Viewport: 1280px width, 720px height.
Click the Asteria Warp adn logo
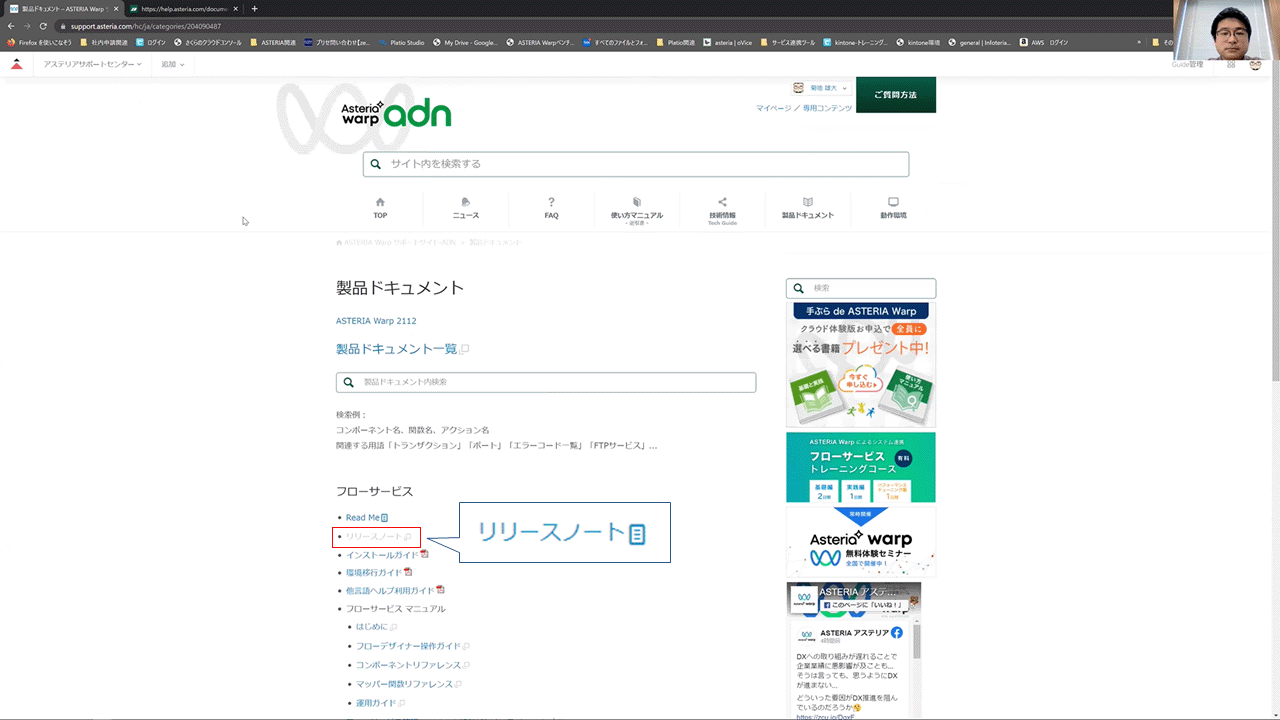point(396,113)
